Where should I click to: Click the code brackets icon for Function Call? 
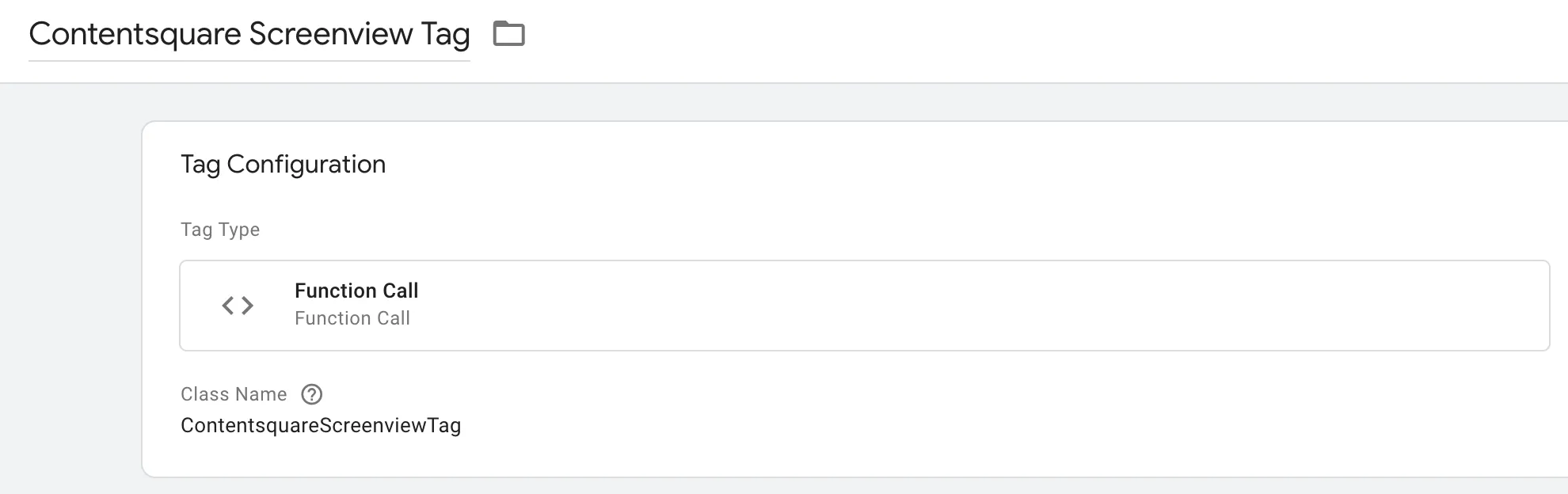pos(238,306)
